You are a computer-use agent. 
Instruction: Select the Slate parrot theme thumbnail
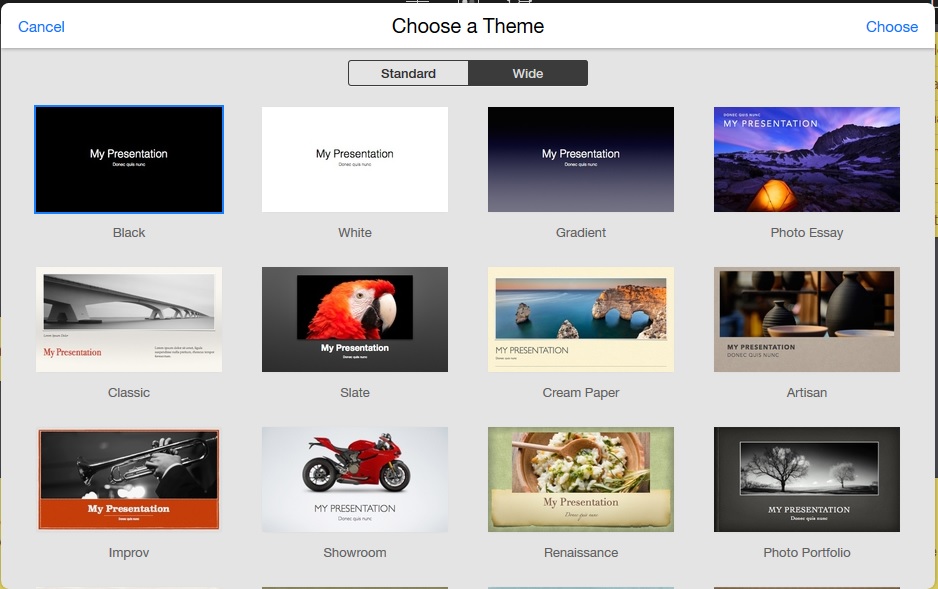(355, 319)
